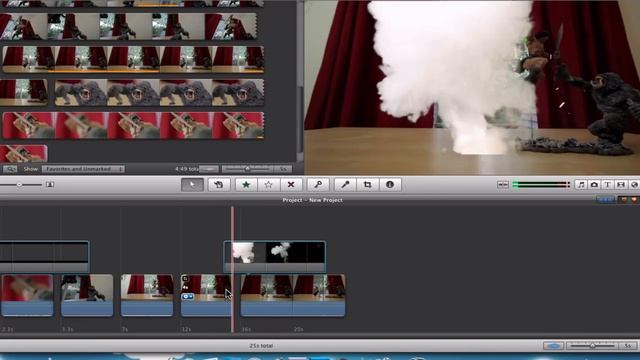Reject selection with the X button
640x360 pixels.
tap(291, 185)
